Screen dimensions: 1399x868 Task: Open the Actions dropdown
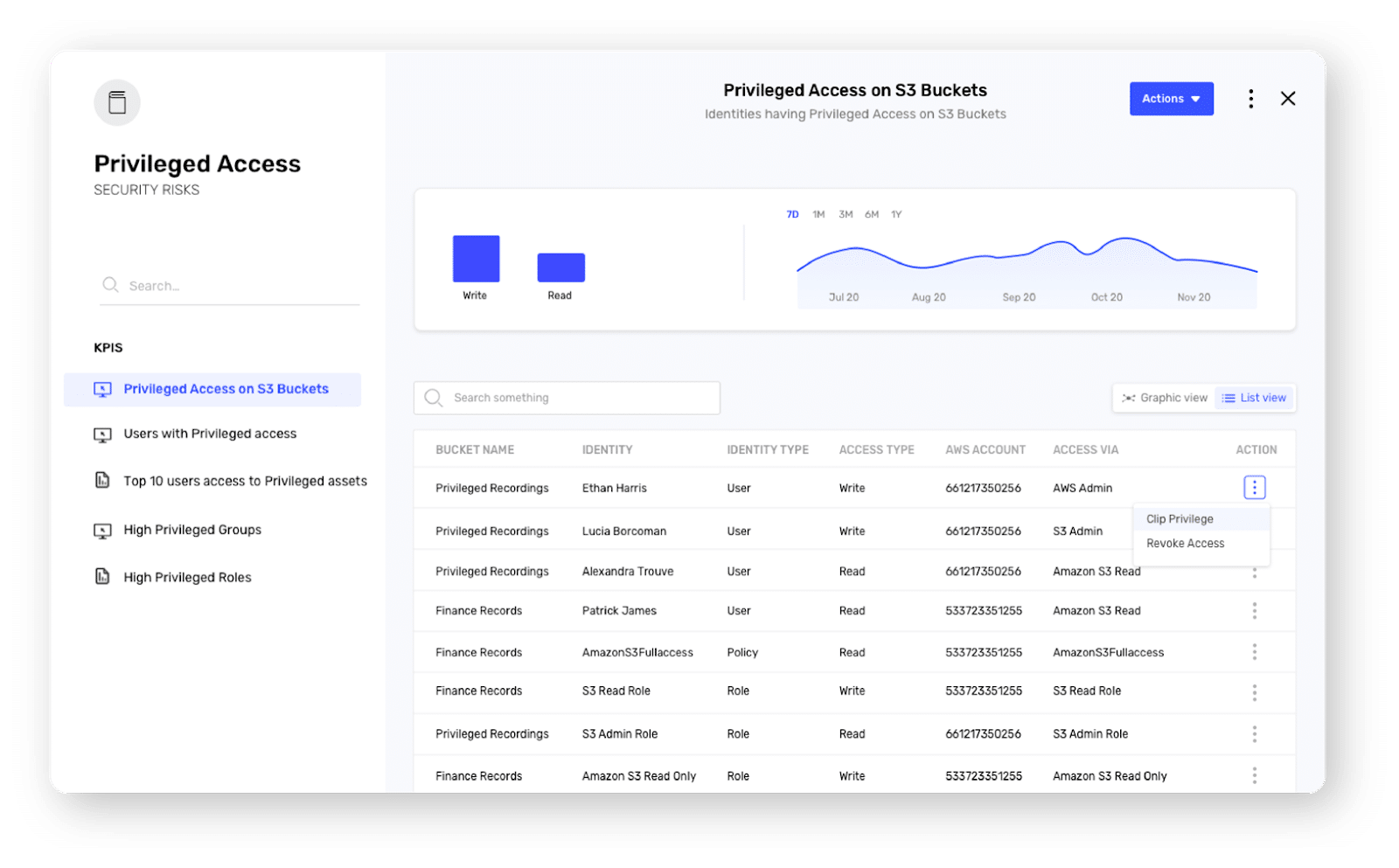(x=1171, y=98)
